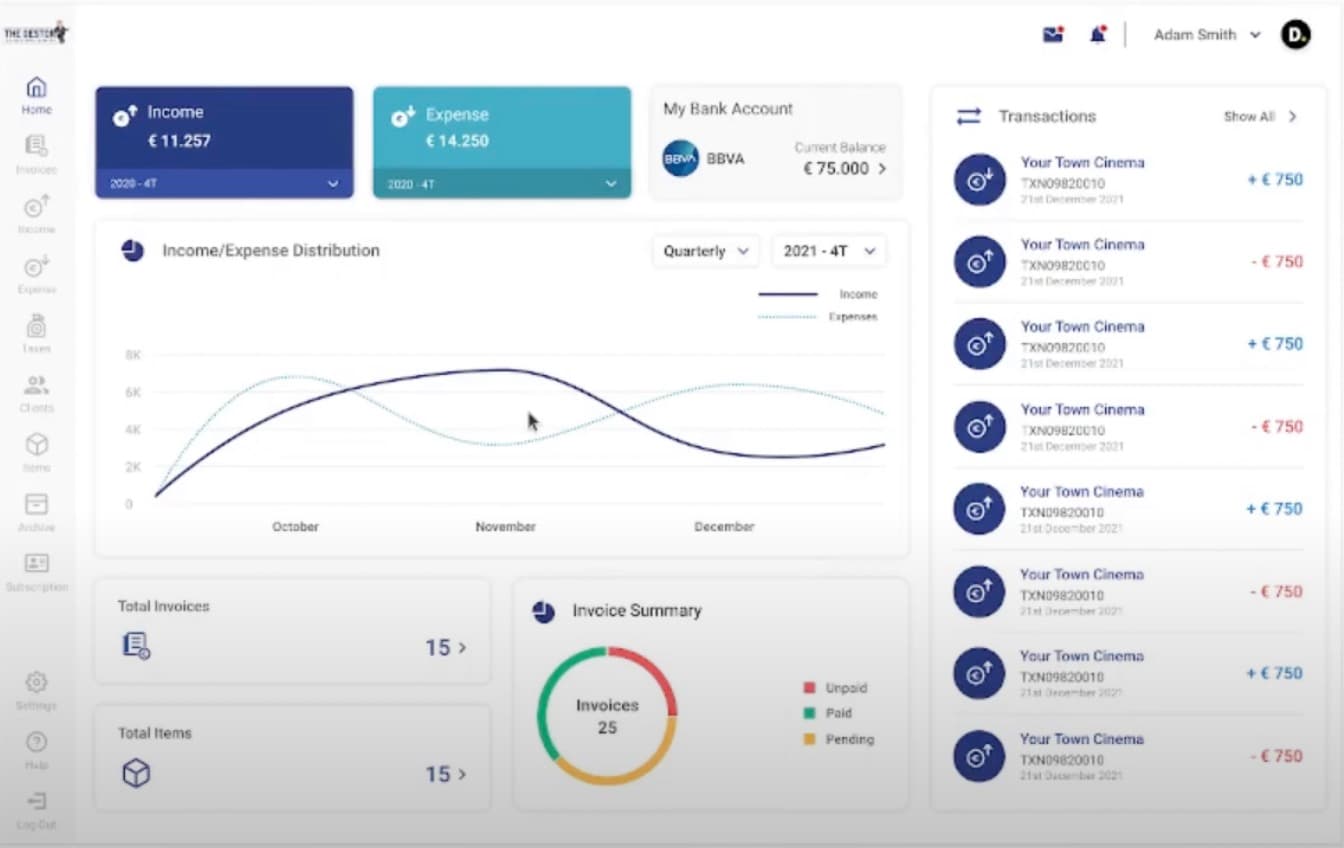Select the first Your Town Cinema transaction
Image resolution: width=1344 pixels, height=848 pixels.
(1128, 180)
